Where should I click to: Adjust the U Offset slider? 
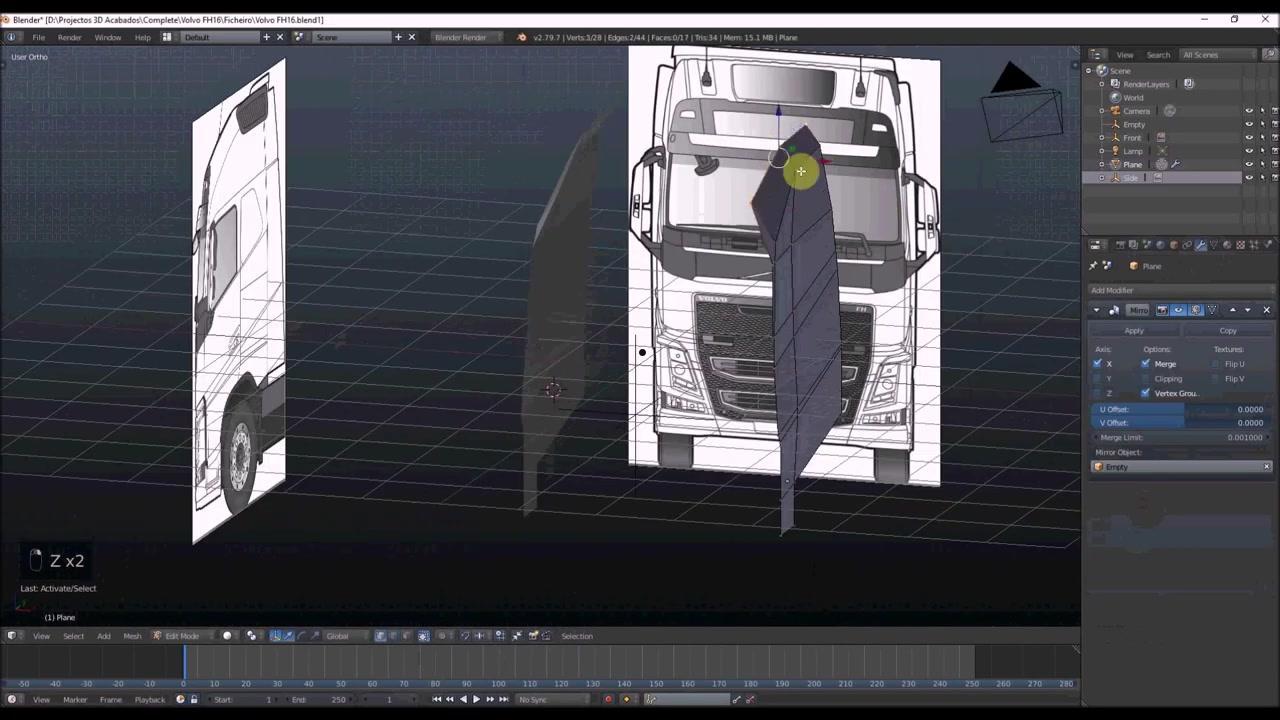[x=1180, y=409]
